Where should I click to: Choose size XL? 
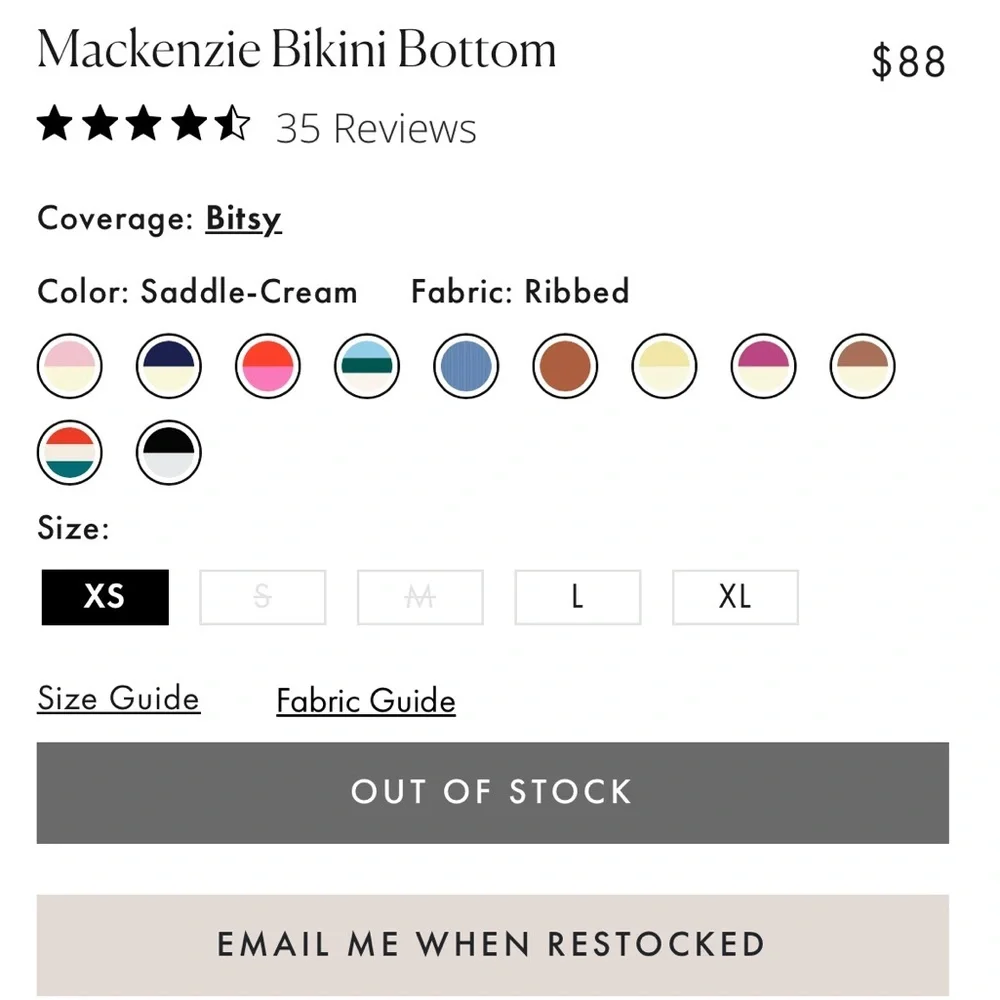(x=735, y=597)
